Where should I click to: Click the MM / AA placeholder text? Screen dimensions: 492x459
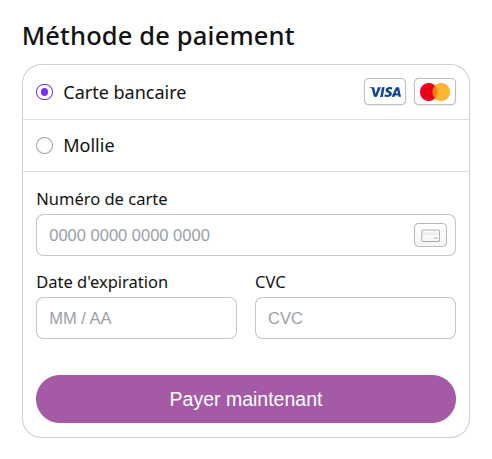80,318
